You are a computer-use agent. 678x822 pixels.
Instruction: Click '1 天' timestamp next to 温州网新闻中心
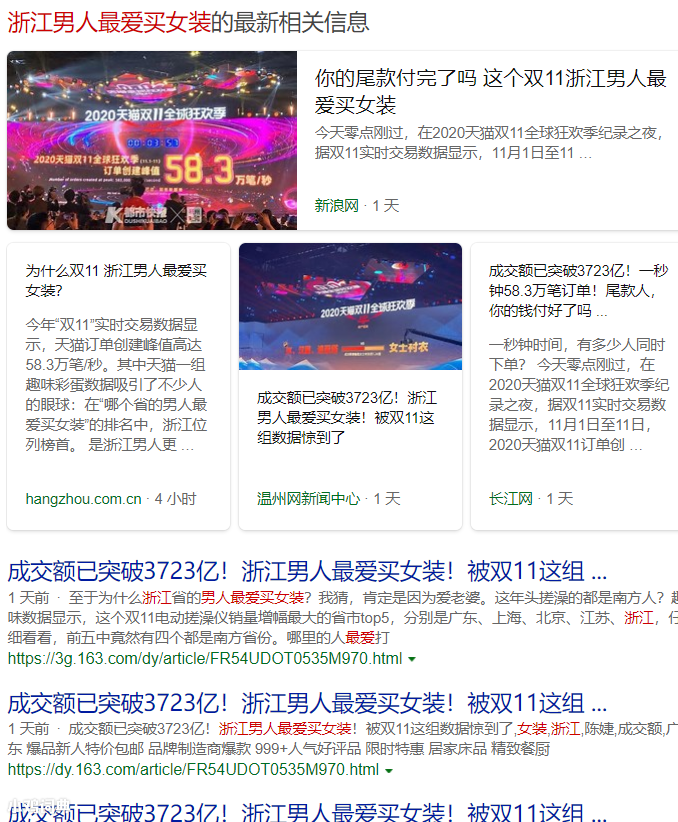[x=386, y=499]
